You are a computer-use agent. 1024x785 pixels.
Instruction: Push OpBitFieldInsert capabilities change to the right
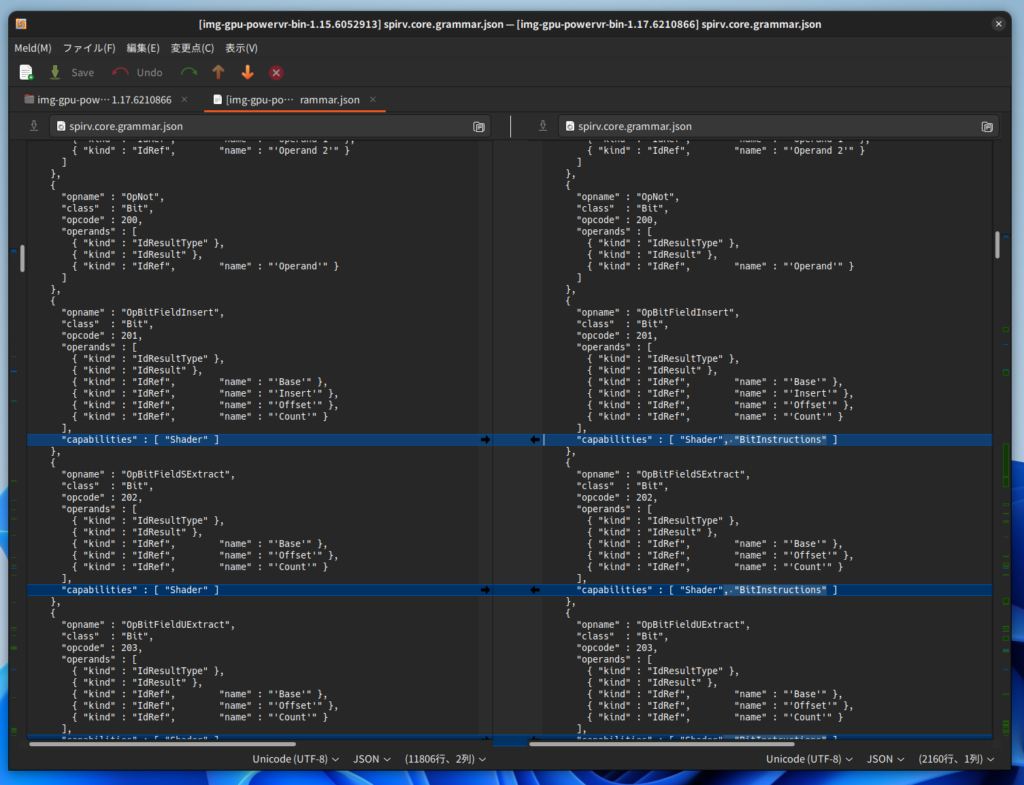click(x=485, y=440)
